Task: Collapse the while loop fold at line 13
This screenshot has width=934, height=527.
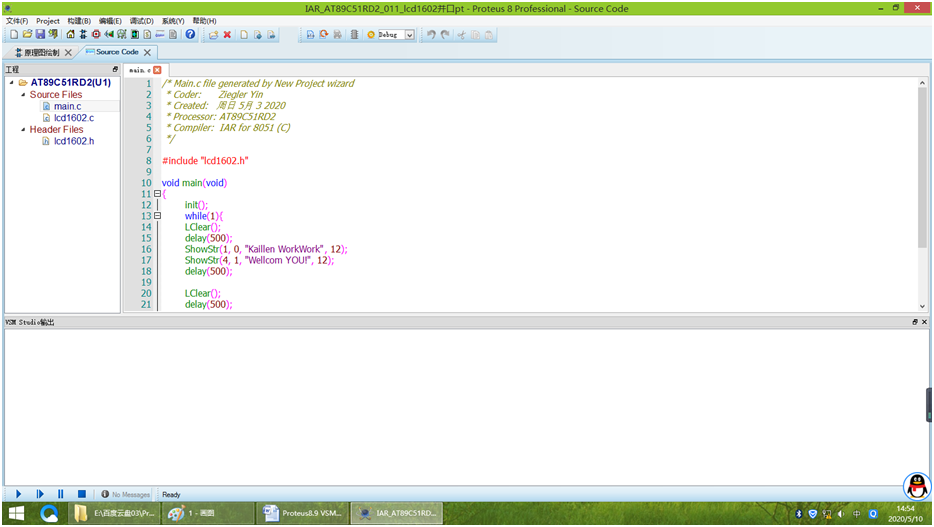Action: click(x=157, y=216)
